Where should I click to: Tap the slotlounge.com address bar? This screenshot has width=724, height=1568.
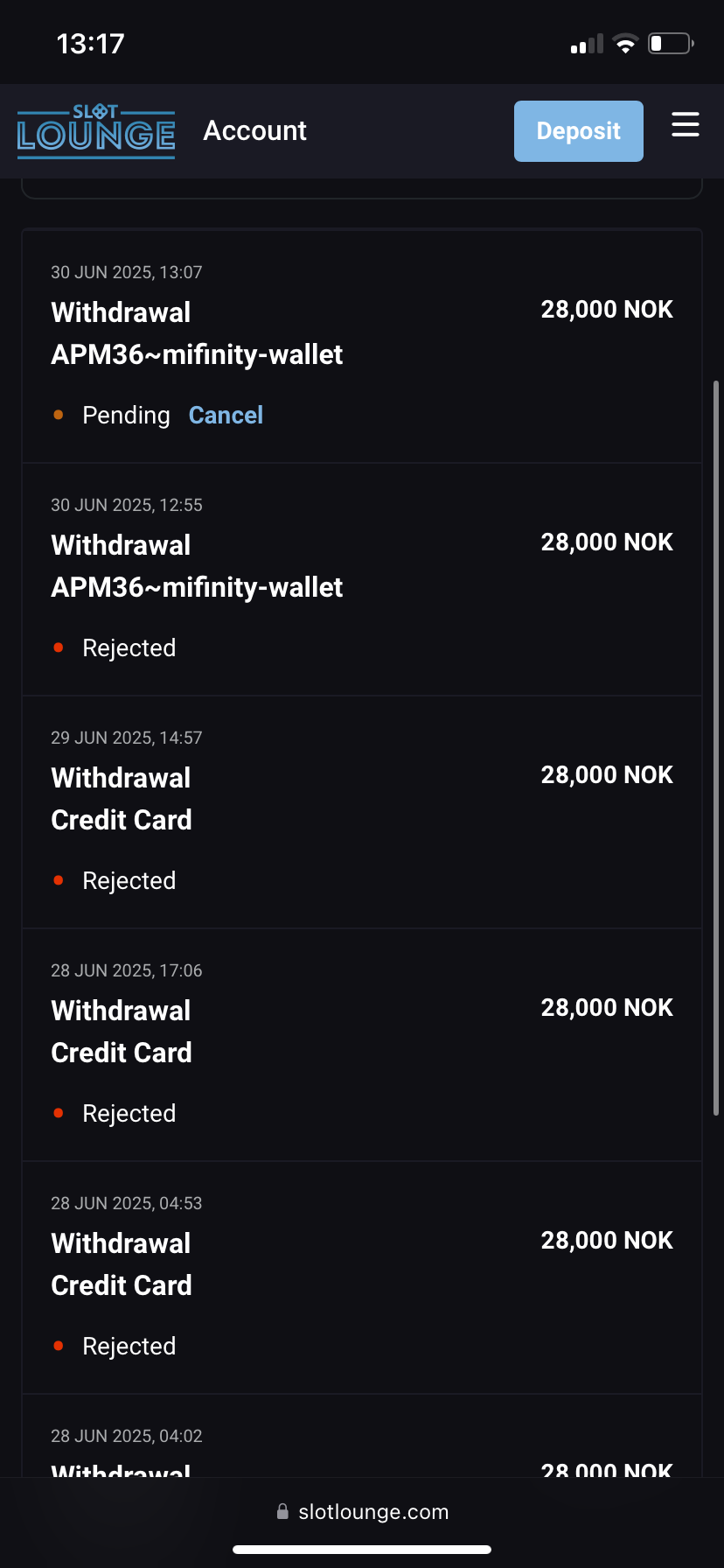pos(372,1512)
